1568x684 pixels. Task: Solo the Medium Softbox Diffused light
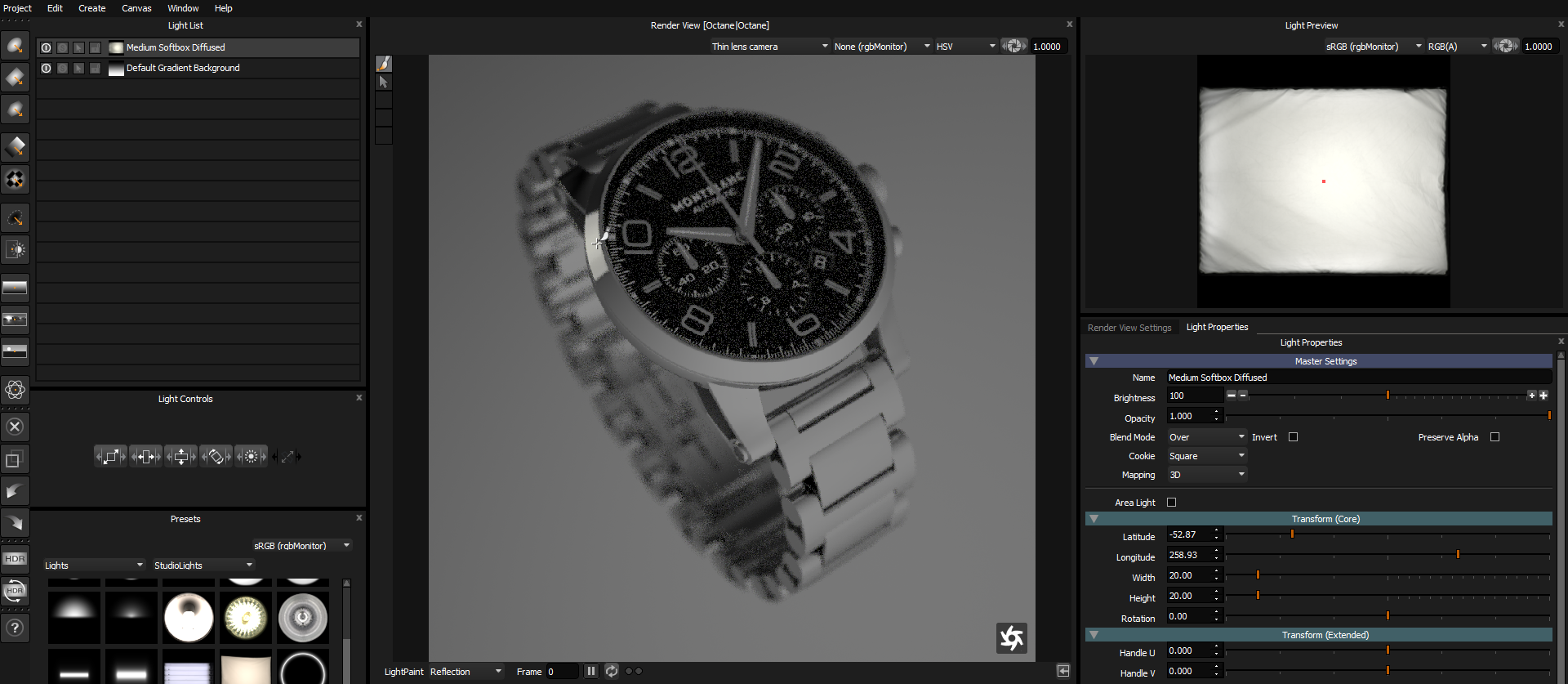[x=62, y=47]
